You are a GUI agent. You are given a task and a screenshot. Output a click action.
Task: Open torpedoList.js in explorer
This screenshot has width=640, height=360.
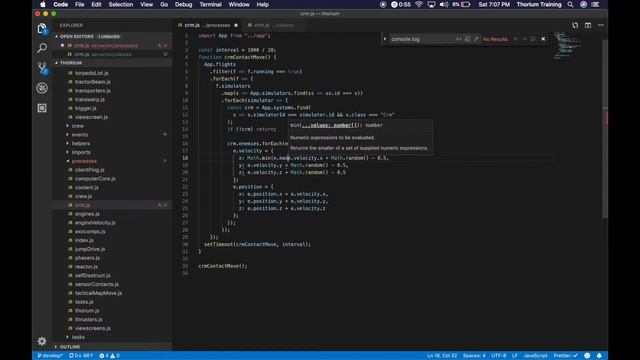point(91,73)
